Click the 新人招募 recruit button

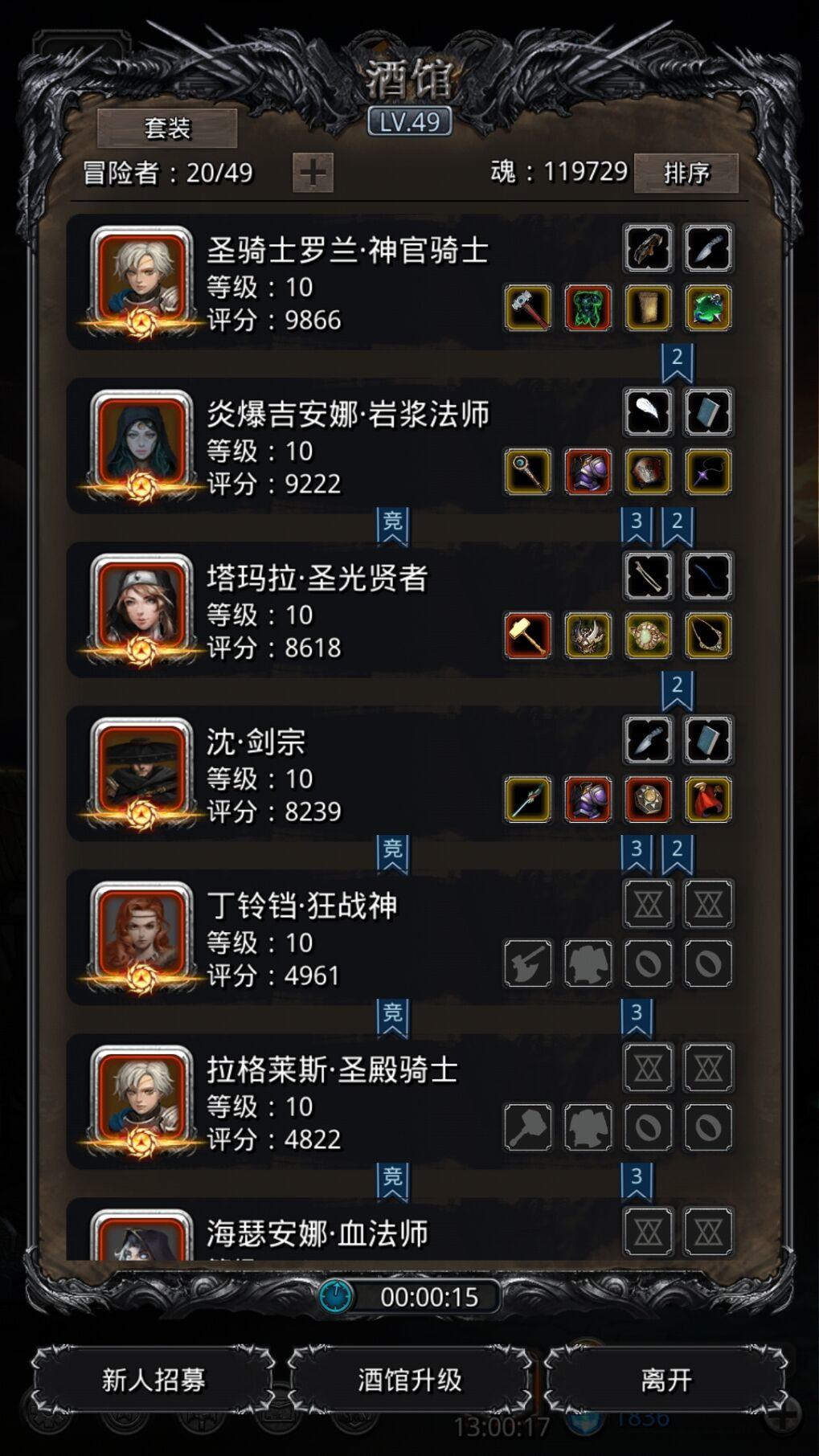pos(153,1380)
